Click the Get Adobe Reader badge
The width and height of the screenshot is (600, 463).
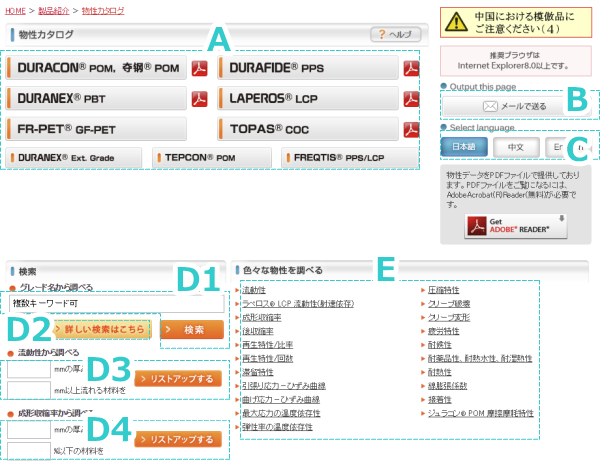[515, 226]
